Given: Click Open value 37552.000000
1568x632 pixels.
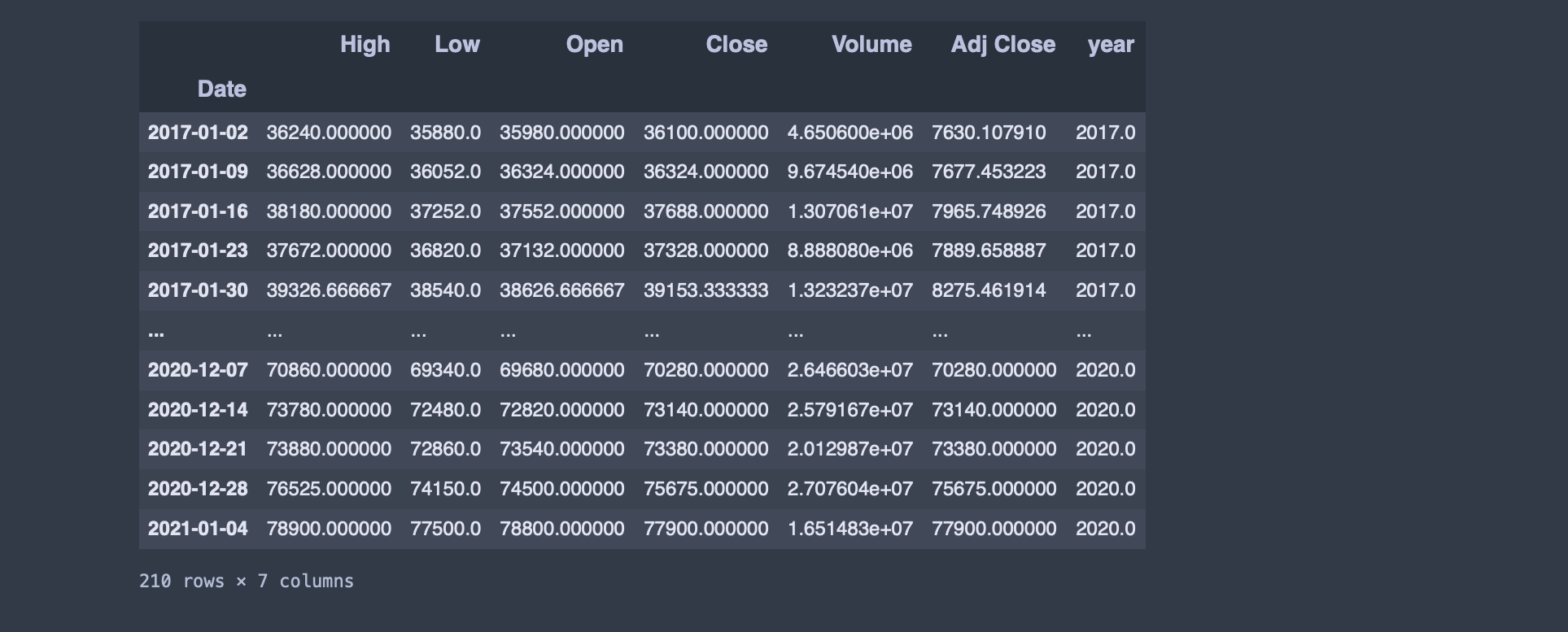Looking at the screenshot, I should pyautogui.click(x=562, y=211).
